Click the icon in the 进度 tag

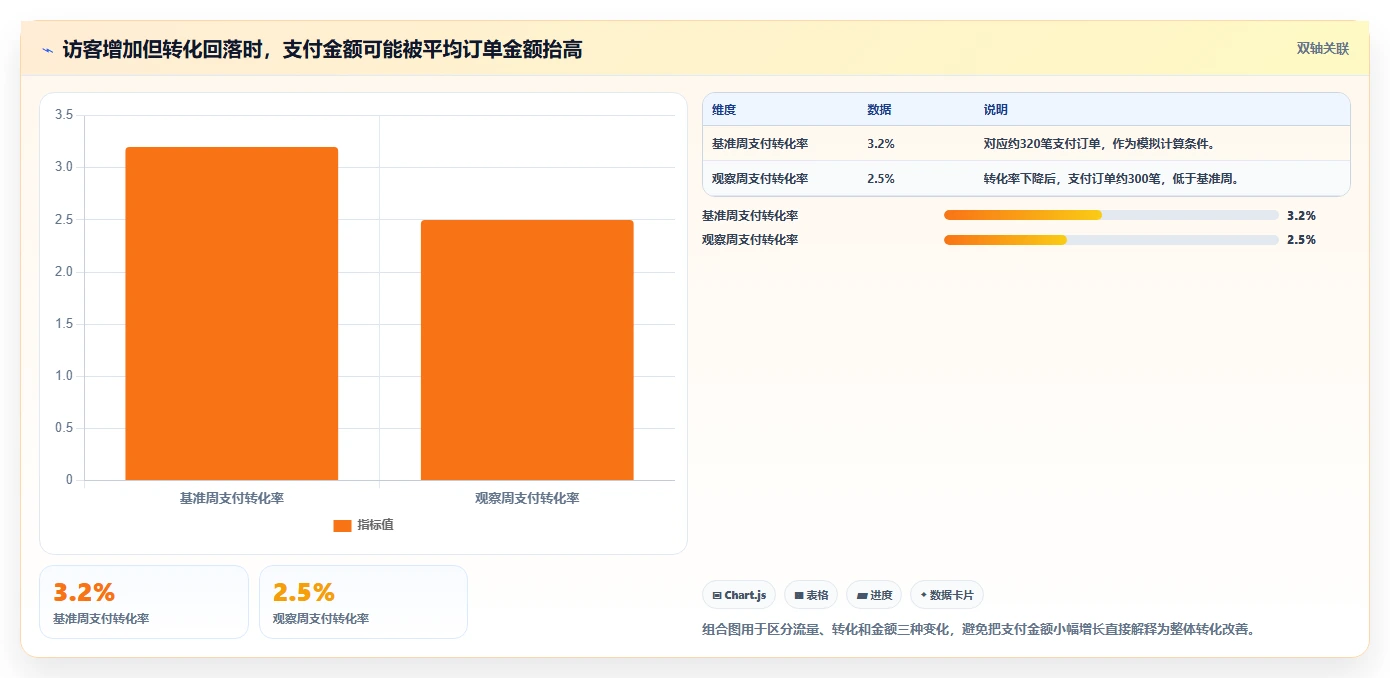pos(862,596)
